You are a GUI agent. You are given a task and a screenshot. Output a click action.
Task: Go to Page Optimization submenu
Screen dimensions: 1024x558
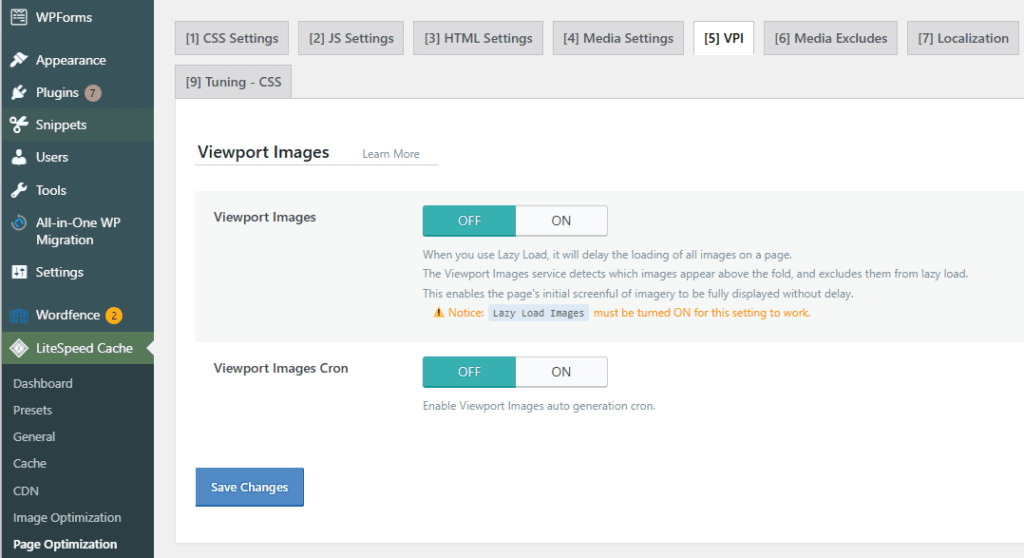(x=65, y=544)
